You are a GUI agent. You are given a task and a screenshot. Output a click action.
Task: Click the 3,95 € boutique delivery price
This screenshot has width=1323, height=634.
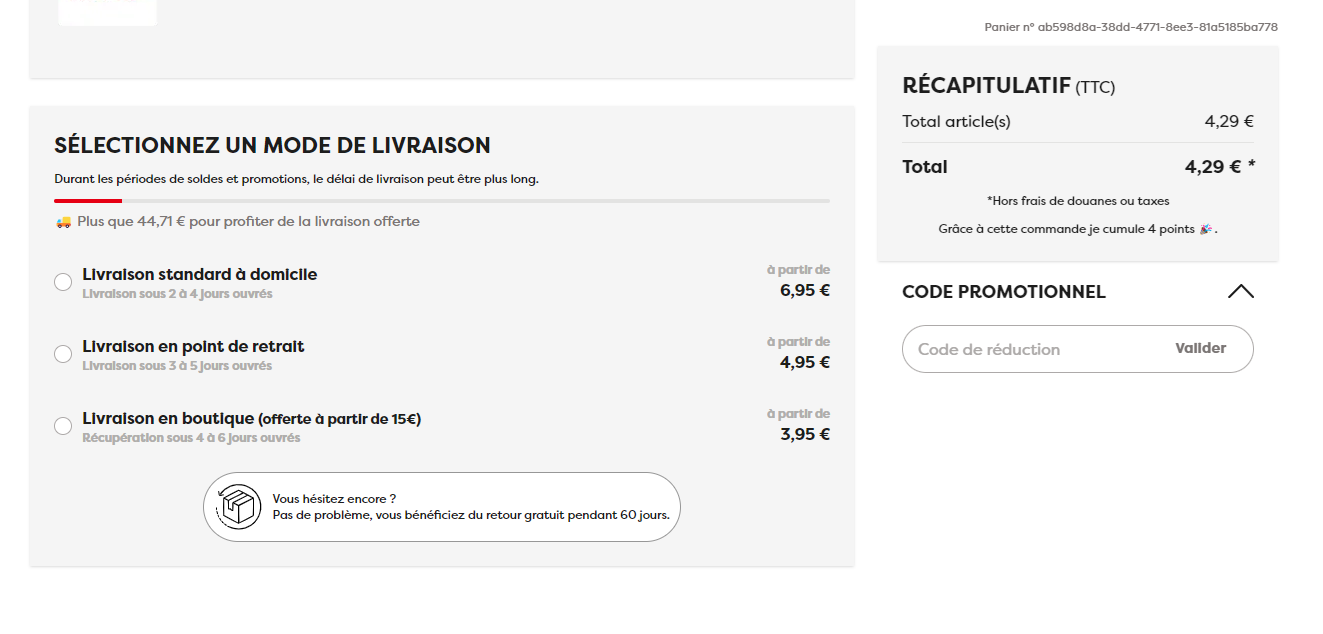(805, 434)
